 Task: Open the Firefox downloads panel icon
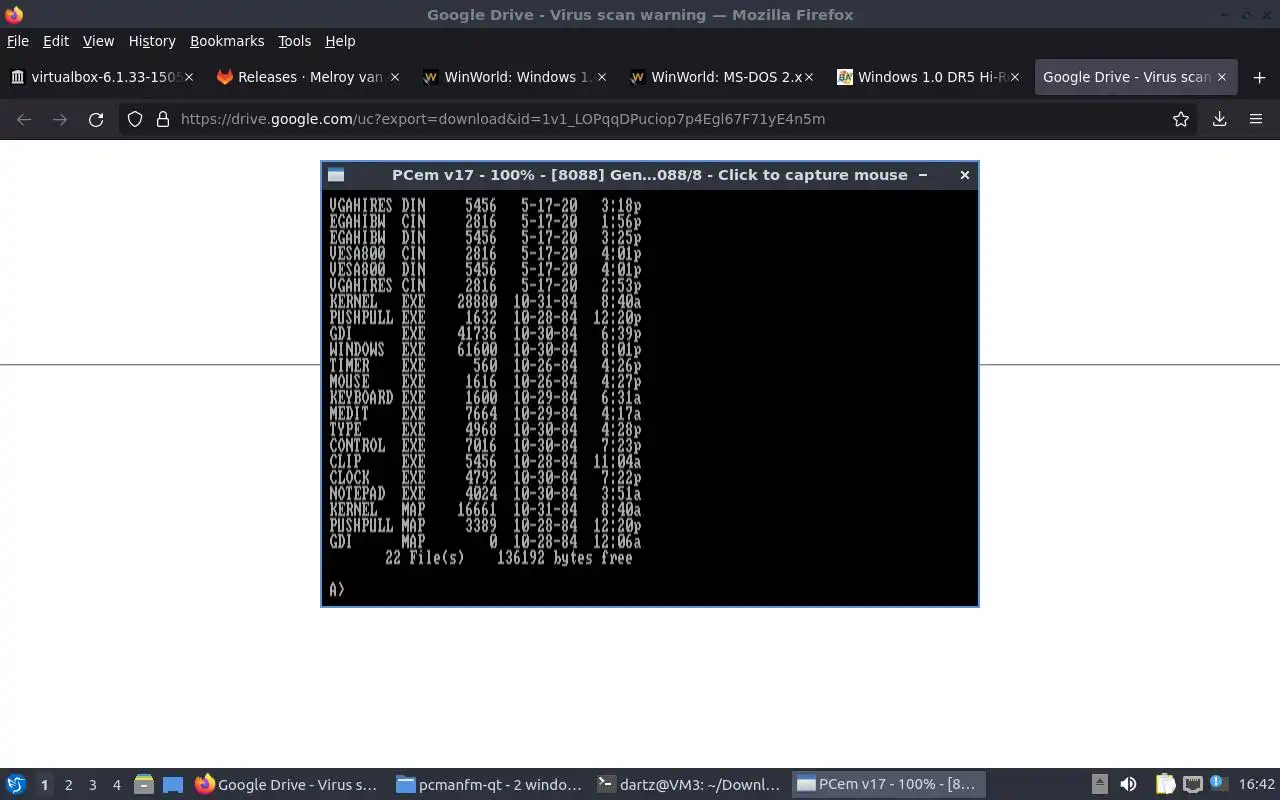click(x=1220, y=119)
